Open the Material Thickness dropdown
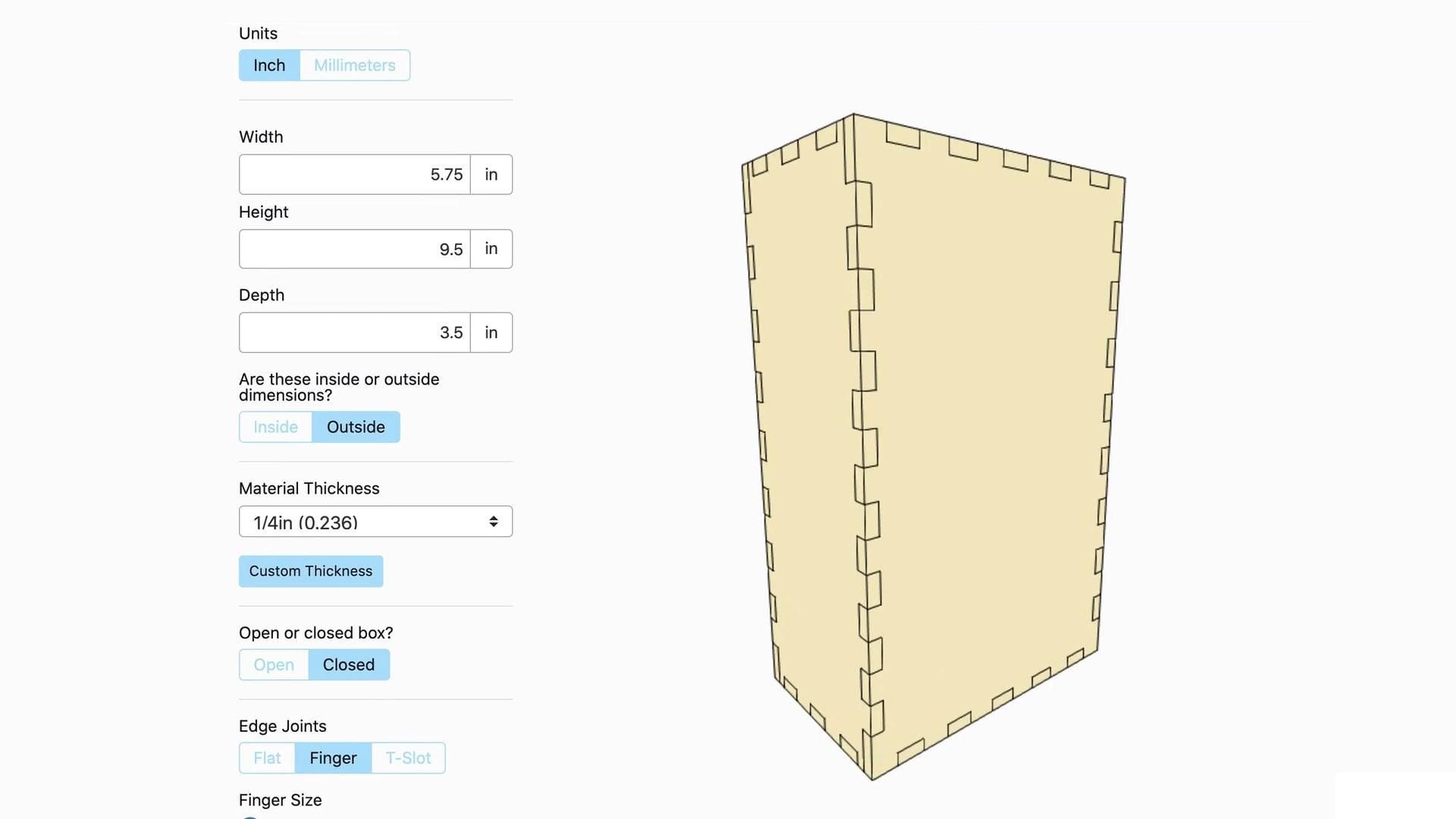This screenshot has width=1456, height=819. pos(375,522)
